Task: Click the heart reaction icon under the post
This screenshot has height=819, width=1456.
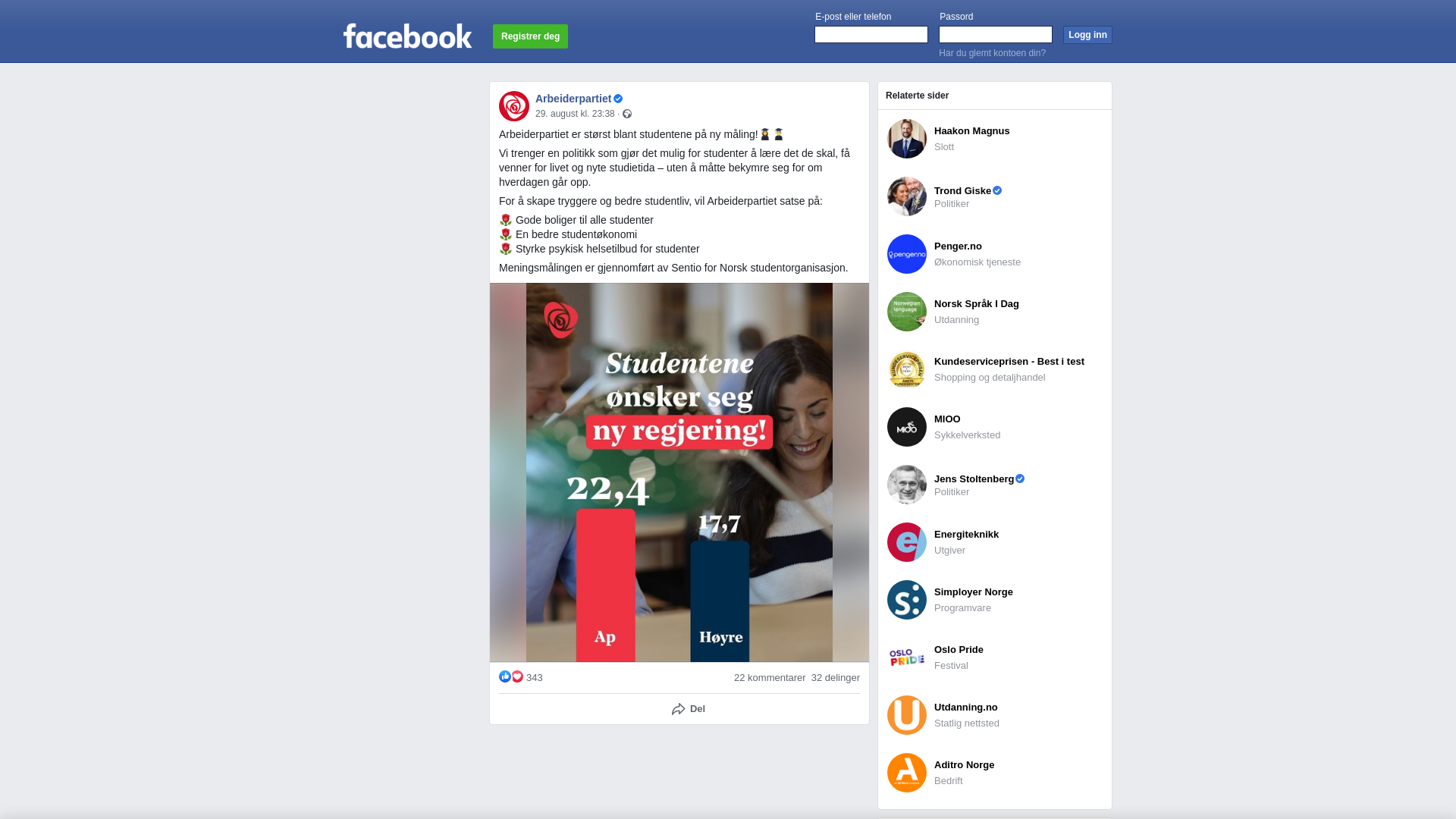Action: click(x=517, y=676)
